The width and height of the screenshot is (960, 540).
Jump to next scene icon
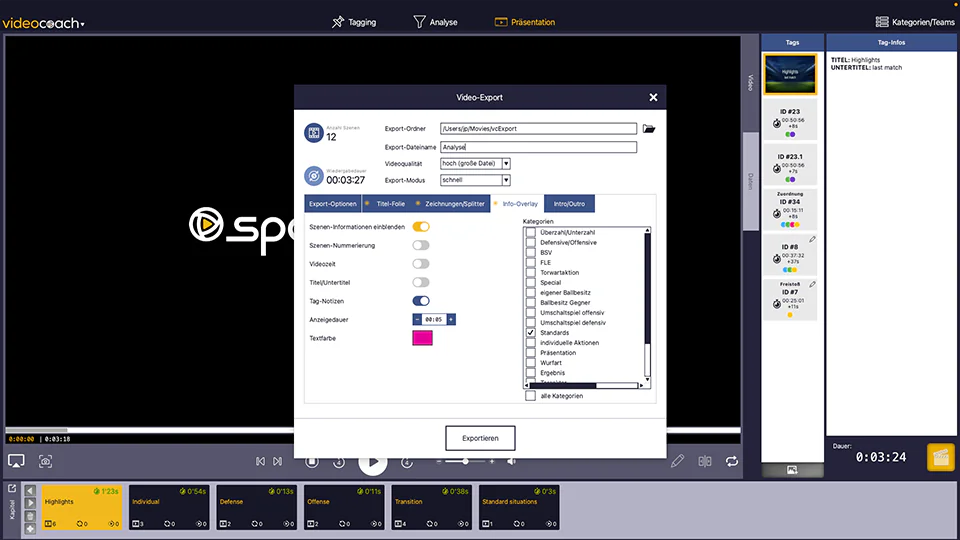click(x=277, y=461)
